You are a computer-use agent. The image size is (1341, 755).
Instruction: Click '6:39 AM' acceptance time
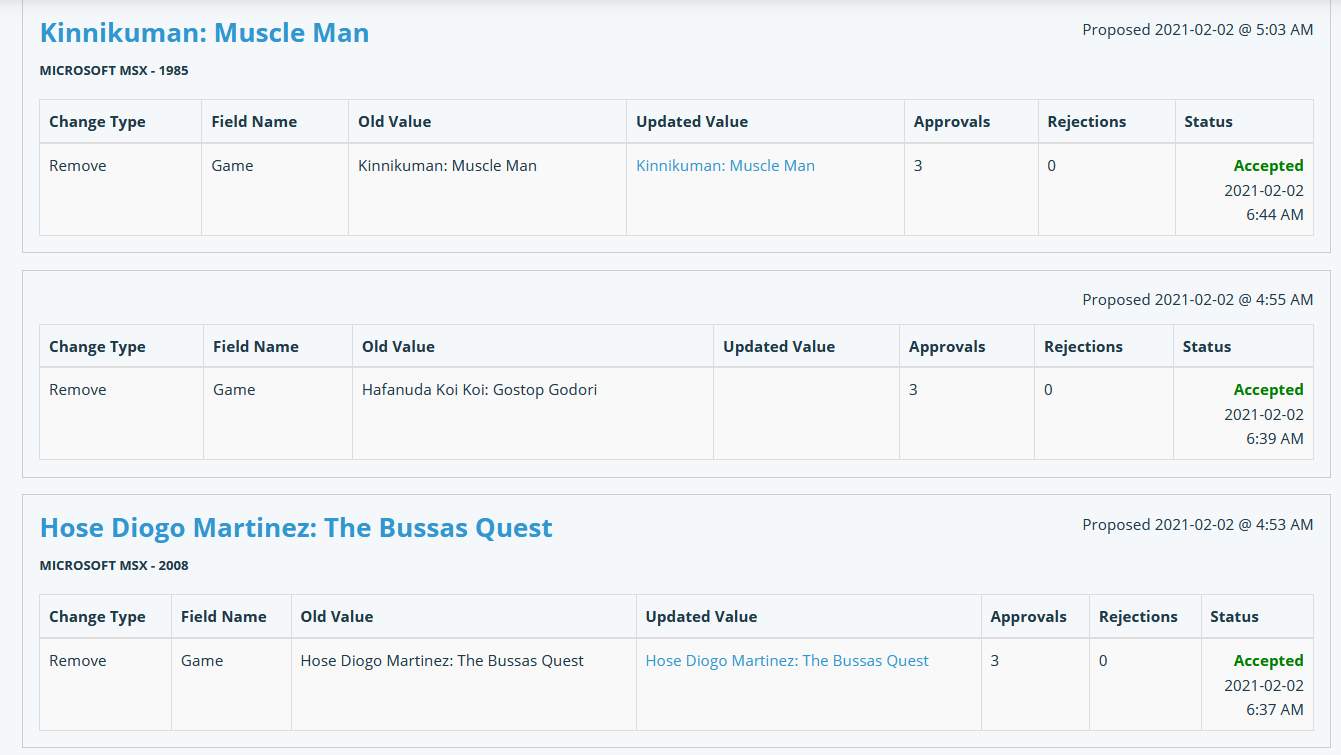pyautogui.click(x=1275, y=439)
